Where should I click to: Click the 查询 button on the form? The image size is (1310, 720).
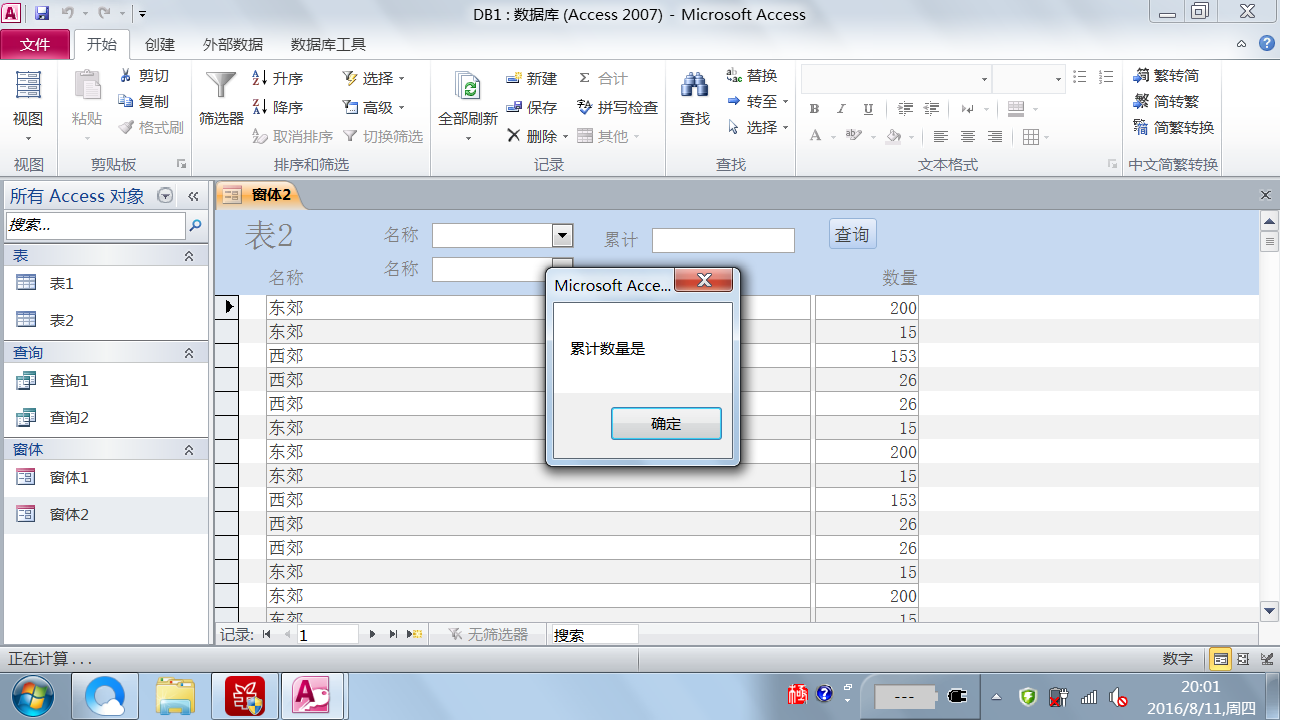click(852, 234)
